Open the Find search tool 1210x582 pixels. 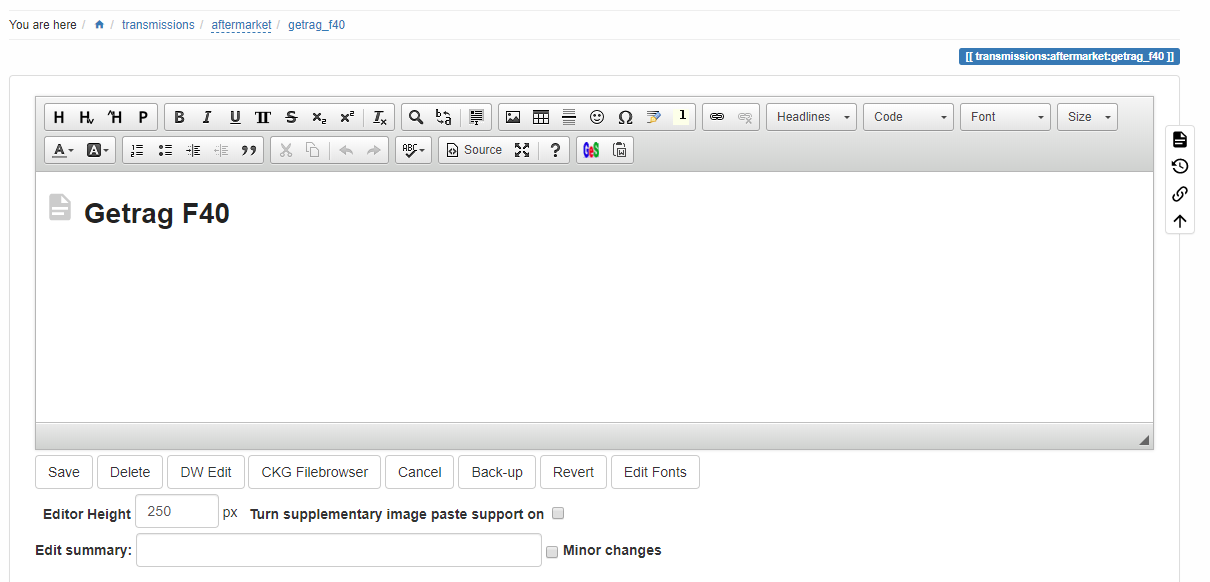pyautogui.click(x=416, y=117)
